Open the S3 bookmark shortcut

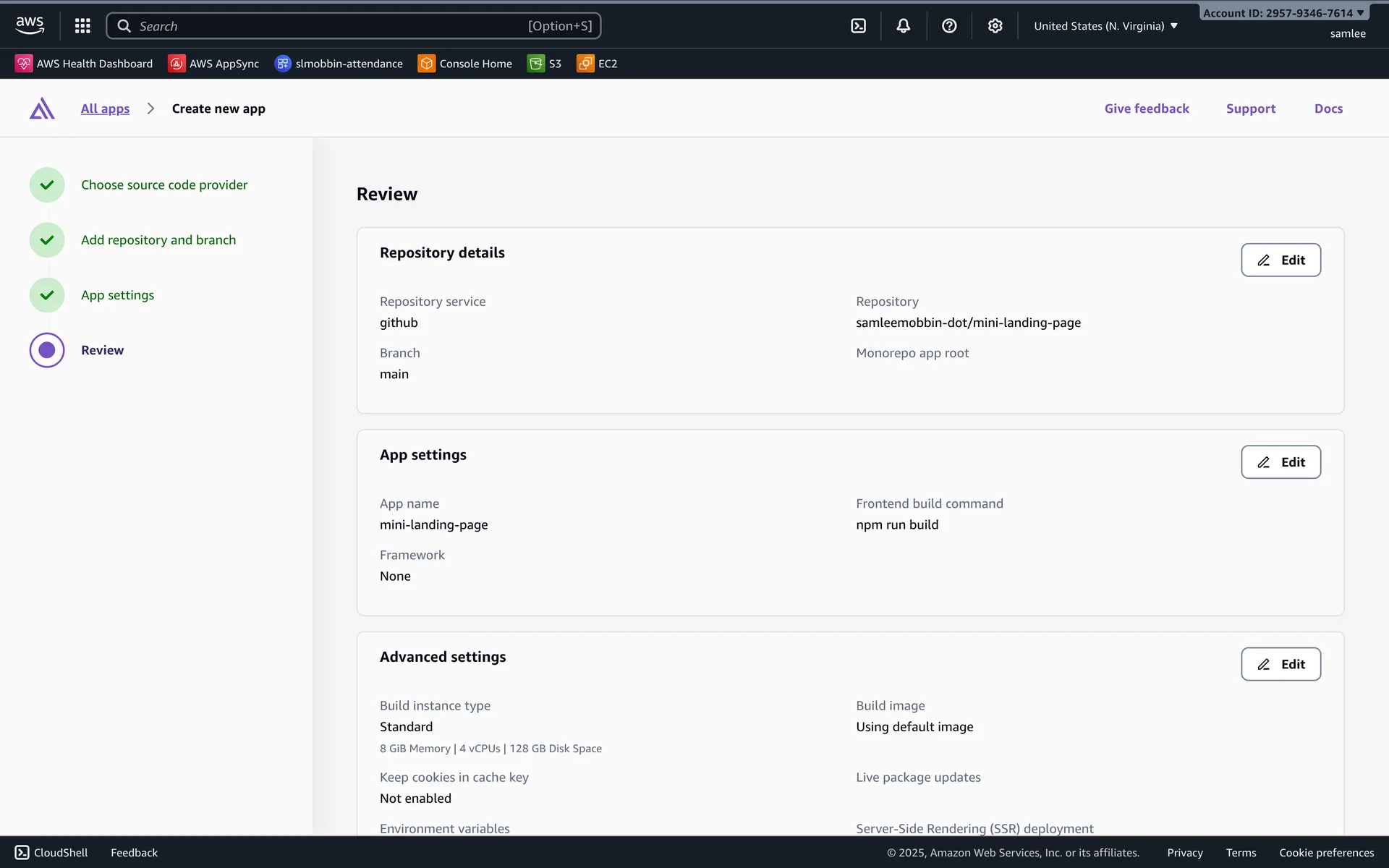545,64
